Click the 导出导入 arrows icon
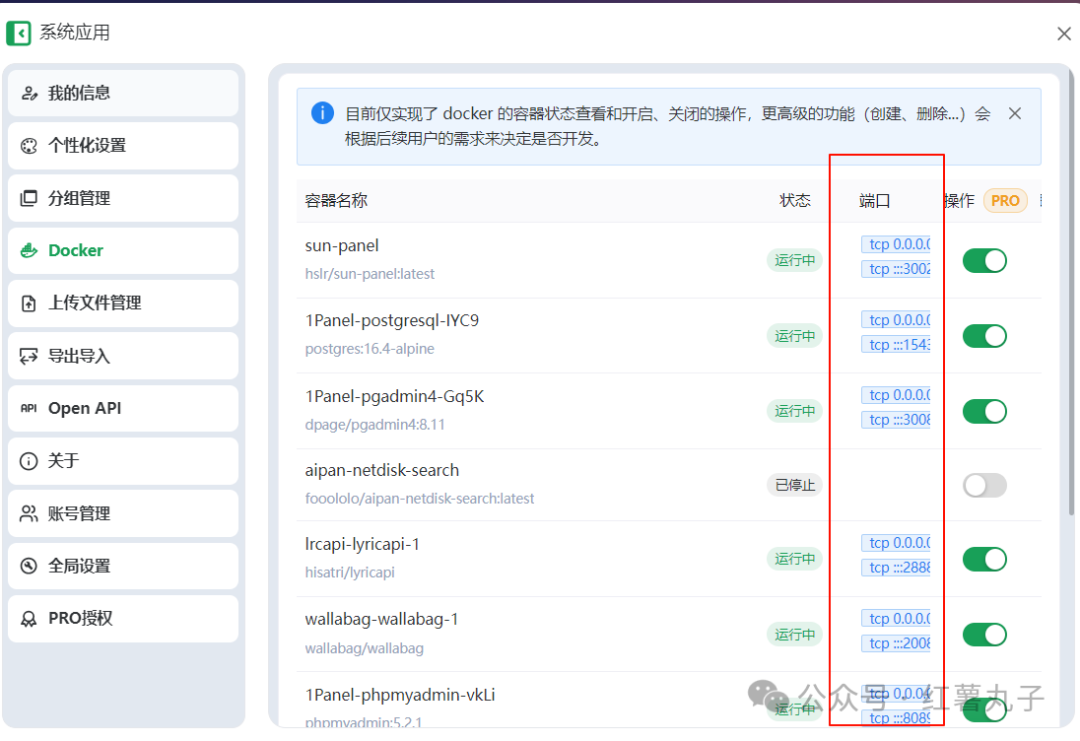Viewport: 1080px width, 741px height. tap(29, 356)
